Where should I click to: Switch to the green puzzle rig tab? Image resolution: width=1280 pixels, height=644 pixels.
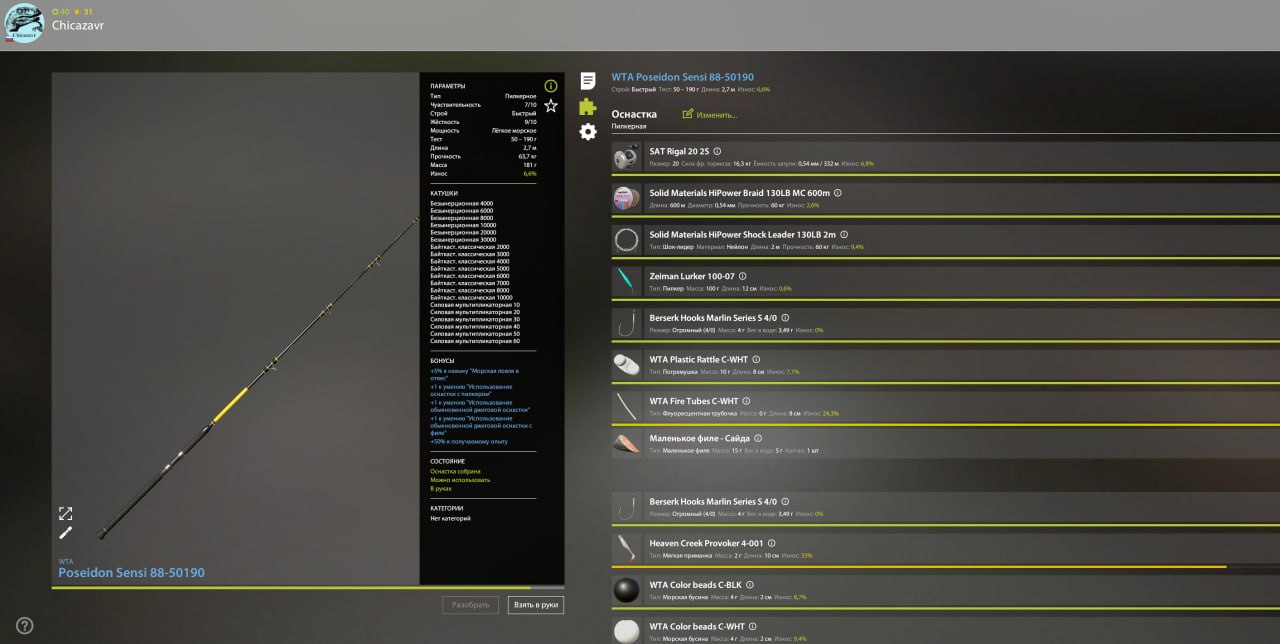tap(588, 106)
